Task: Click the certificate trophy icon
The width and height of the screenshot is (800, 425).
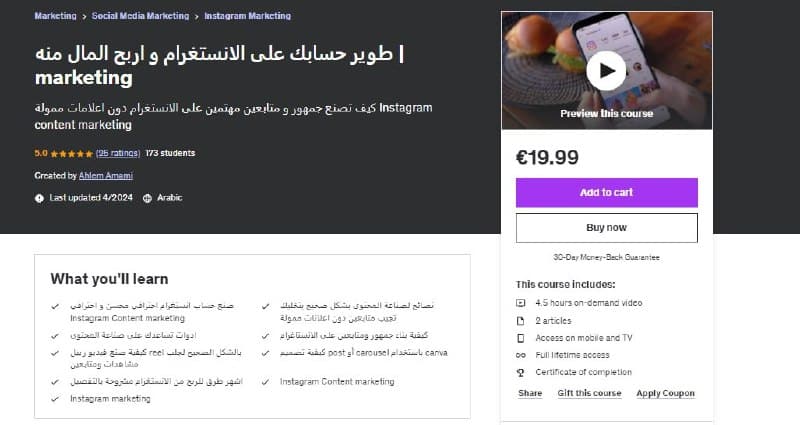Action: pos(520,372)
